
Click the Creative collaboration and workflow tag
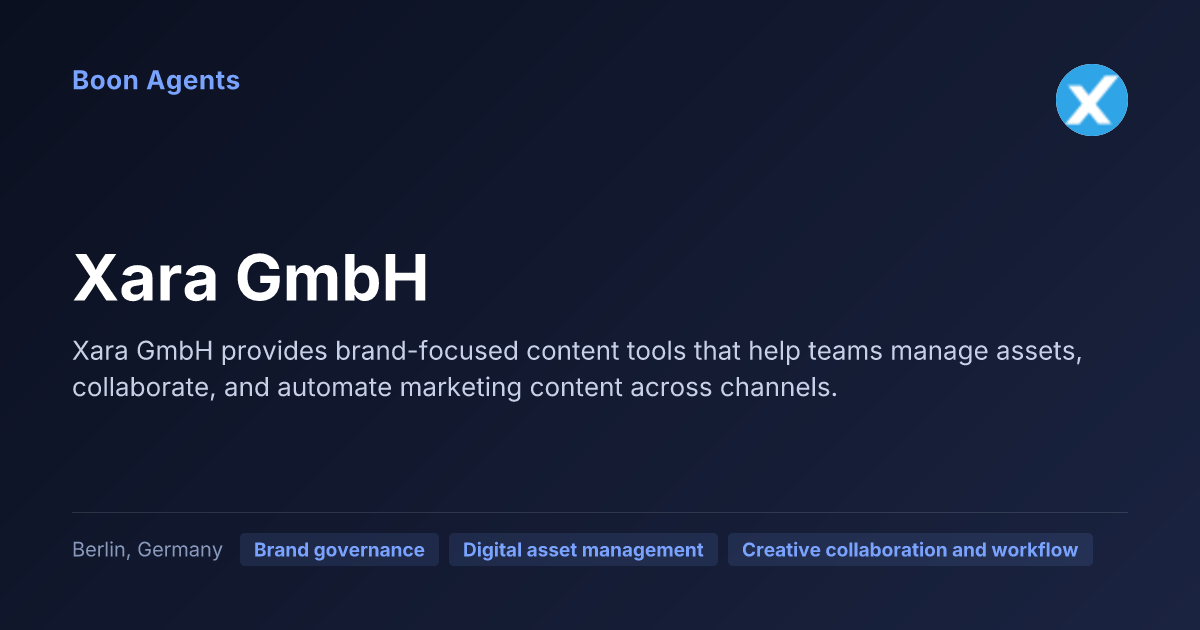(910, 550)
